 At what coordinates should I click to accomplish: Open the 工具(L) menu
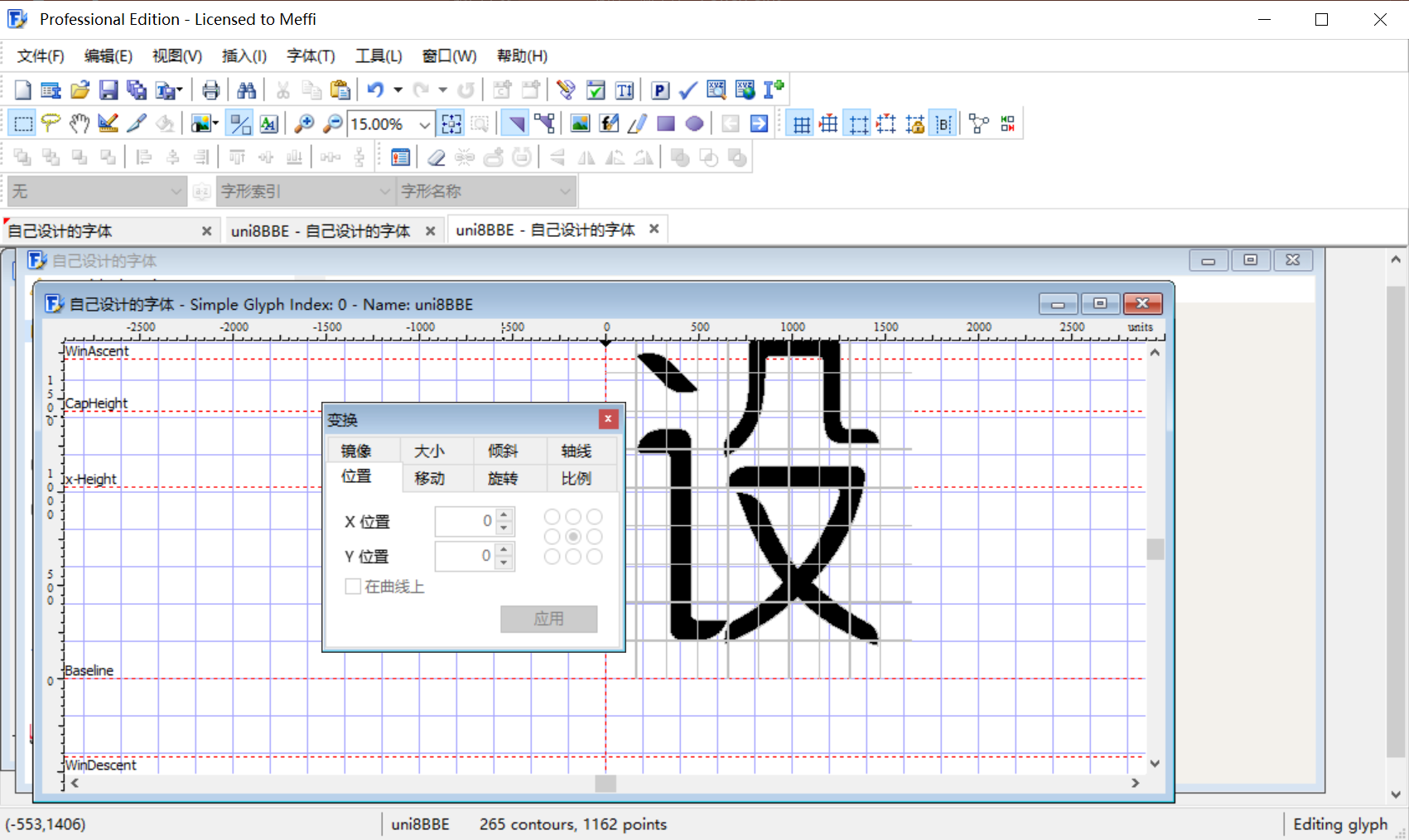[x=379, y=56]
